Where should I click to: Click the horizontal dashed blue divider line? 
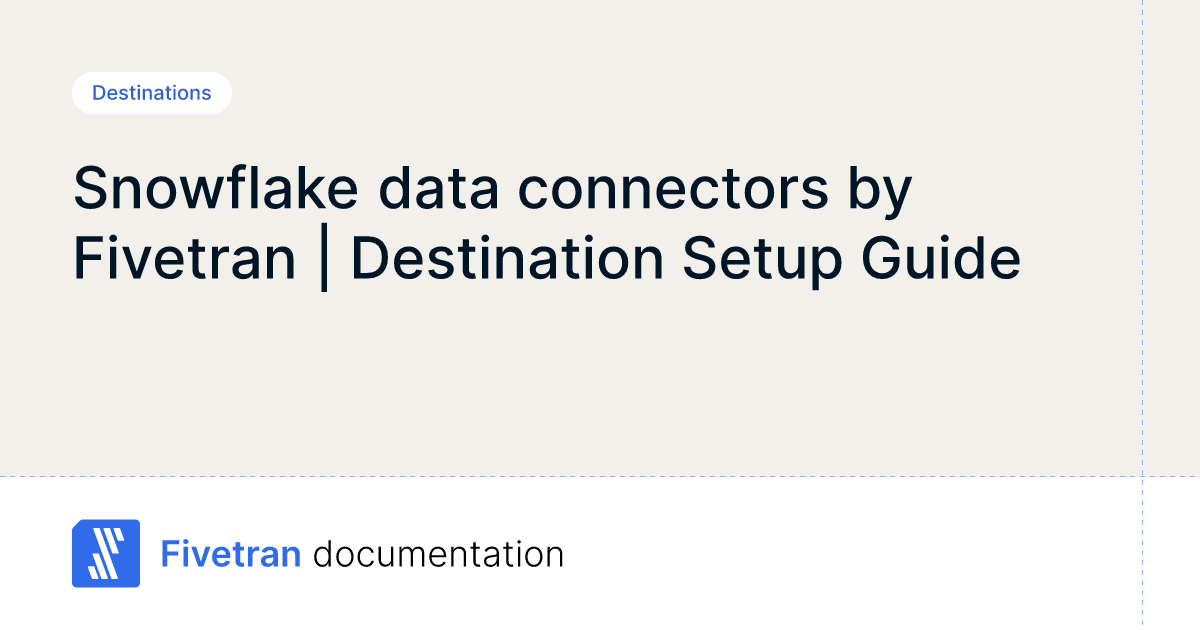click(x=600, y=476)
